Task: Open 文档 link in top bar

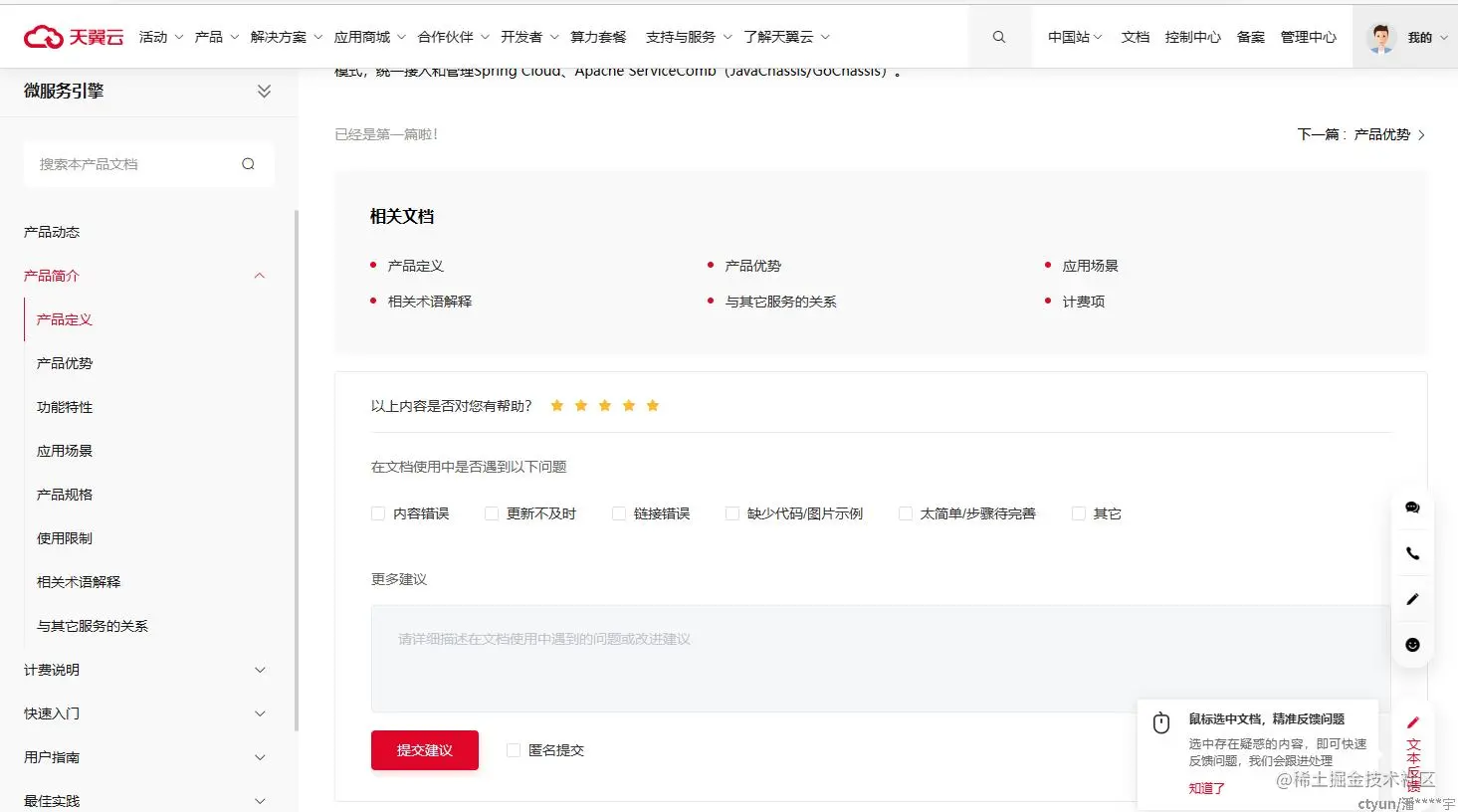Action: coord(1136,37)
